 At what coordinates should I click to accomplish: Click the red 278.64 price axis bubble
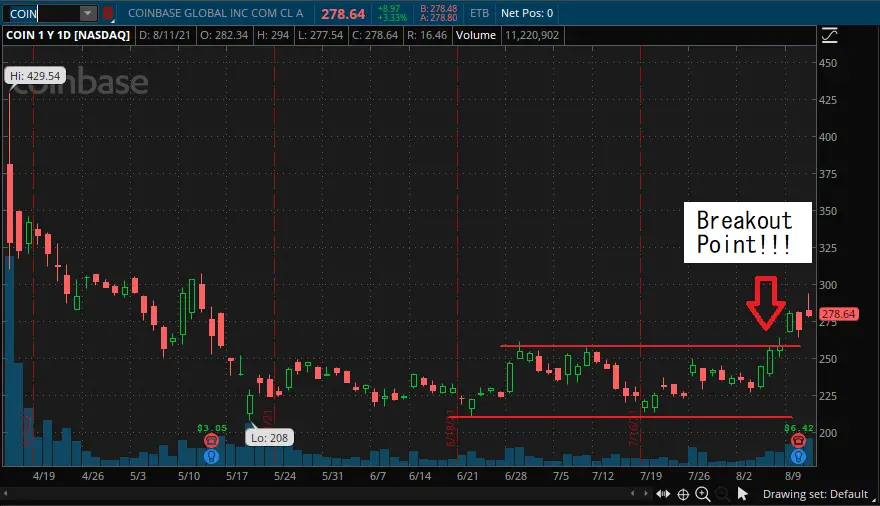tap(838, 314)
